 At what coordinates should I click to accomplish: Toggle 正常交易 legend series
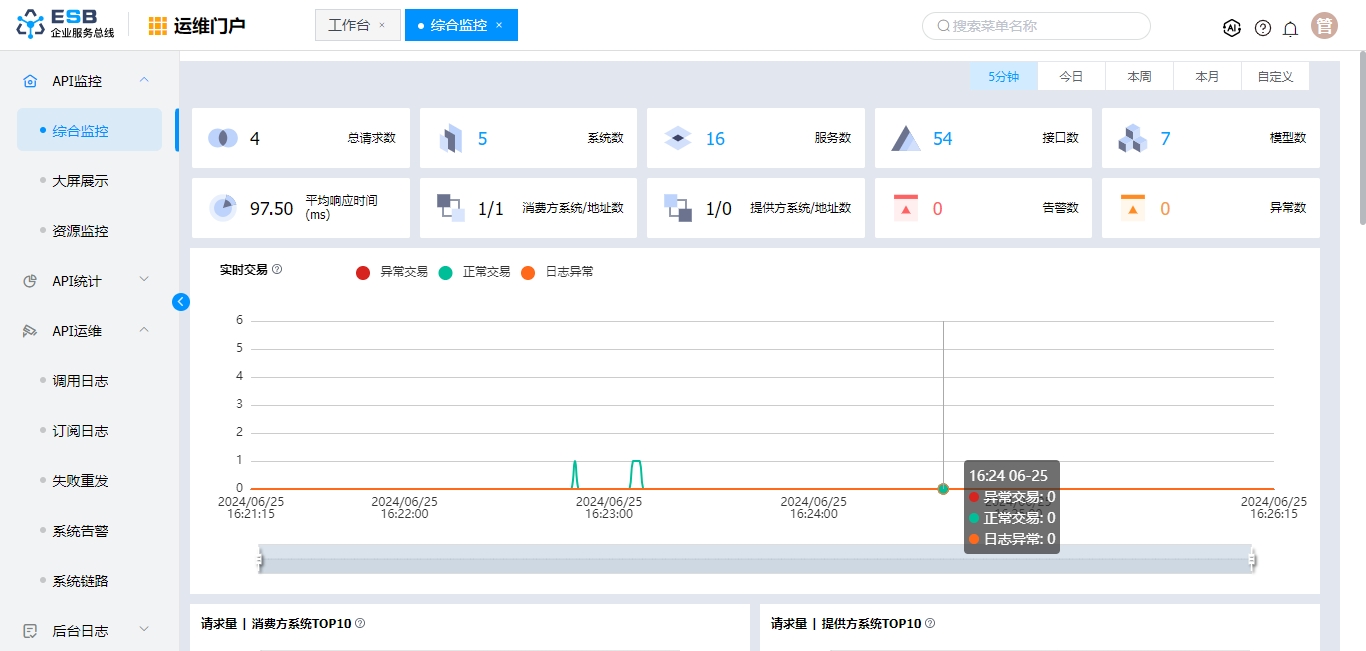(x=474, y=272)
